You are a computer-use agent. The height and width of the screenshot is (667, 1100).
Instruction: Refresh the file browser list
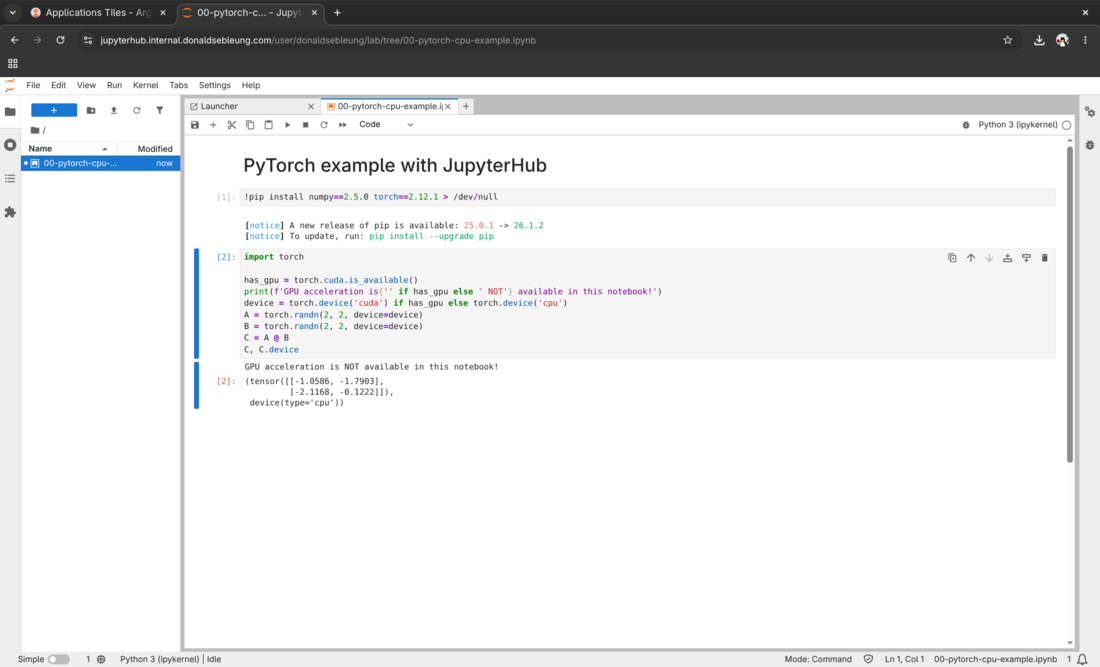tap(137, 110)
